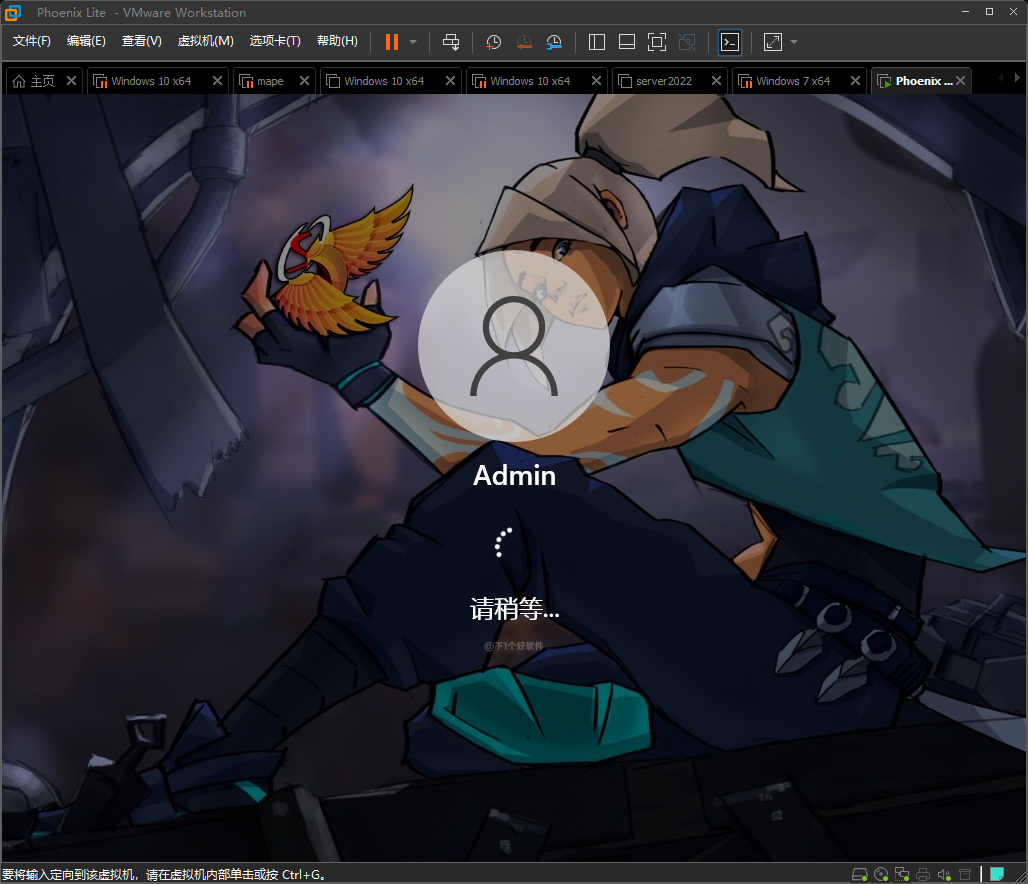
Task: Open the snapshot manager
Action: coord(554,42)
